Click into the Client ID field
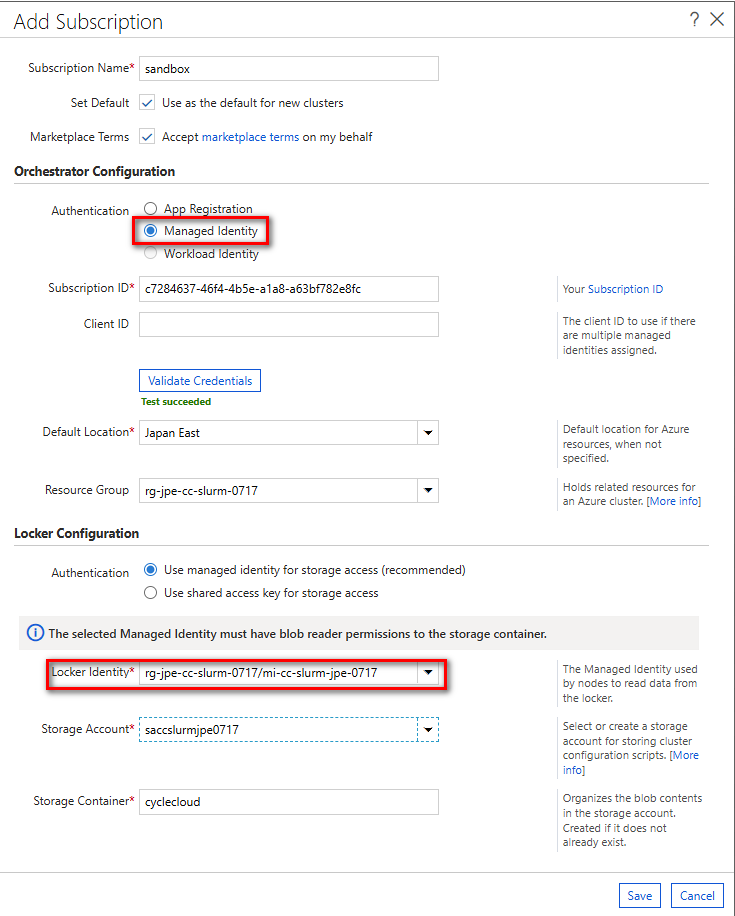The height and width of the screenshot is (916, 735). [x=288, y=325]
